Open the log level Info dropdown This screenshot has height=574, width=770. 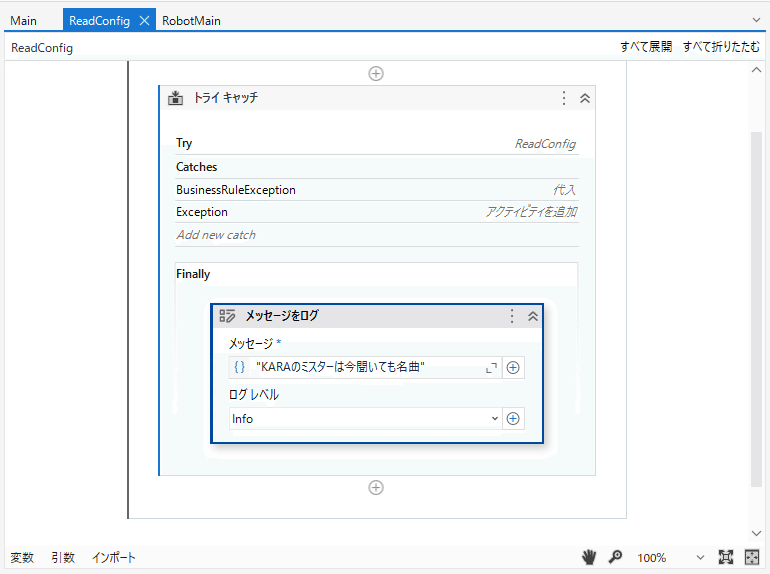[365, 419]
